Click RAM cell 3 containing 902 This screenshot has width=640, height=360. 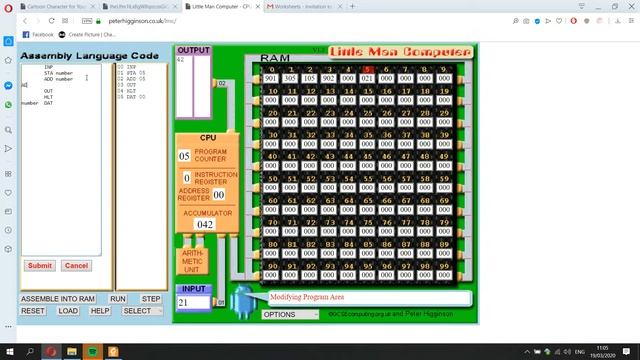[328, 78]
